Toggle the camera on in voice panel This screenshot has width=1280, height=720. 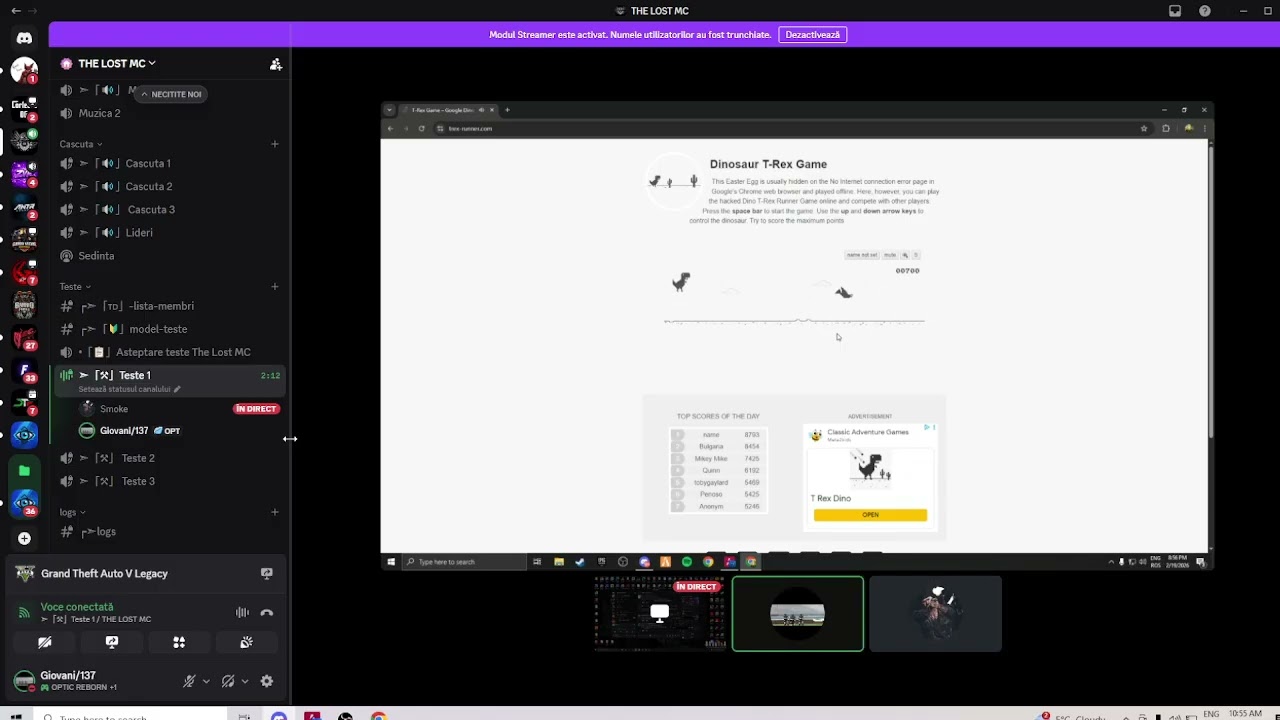45,642
